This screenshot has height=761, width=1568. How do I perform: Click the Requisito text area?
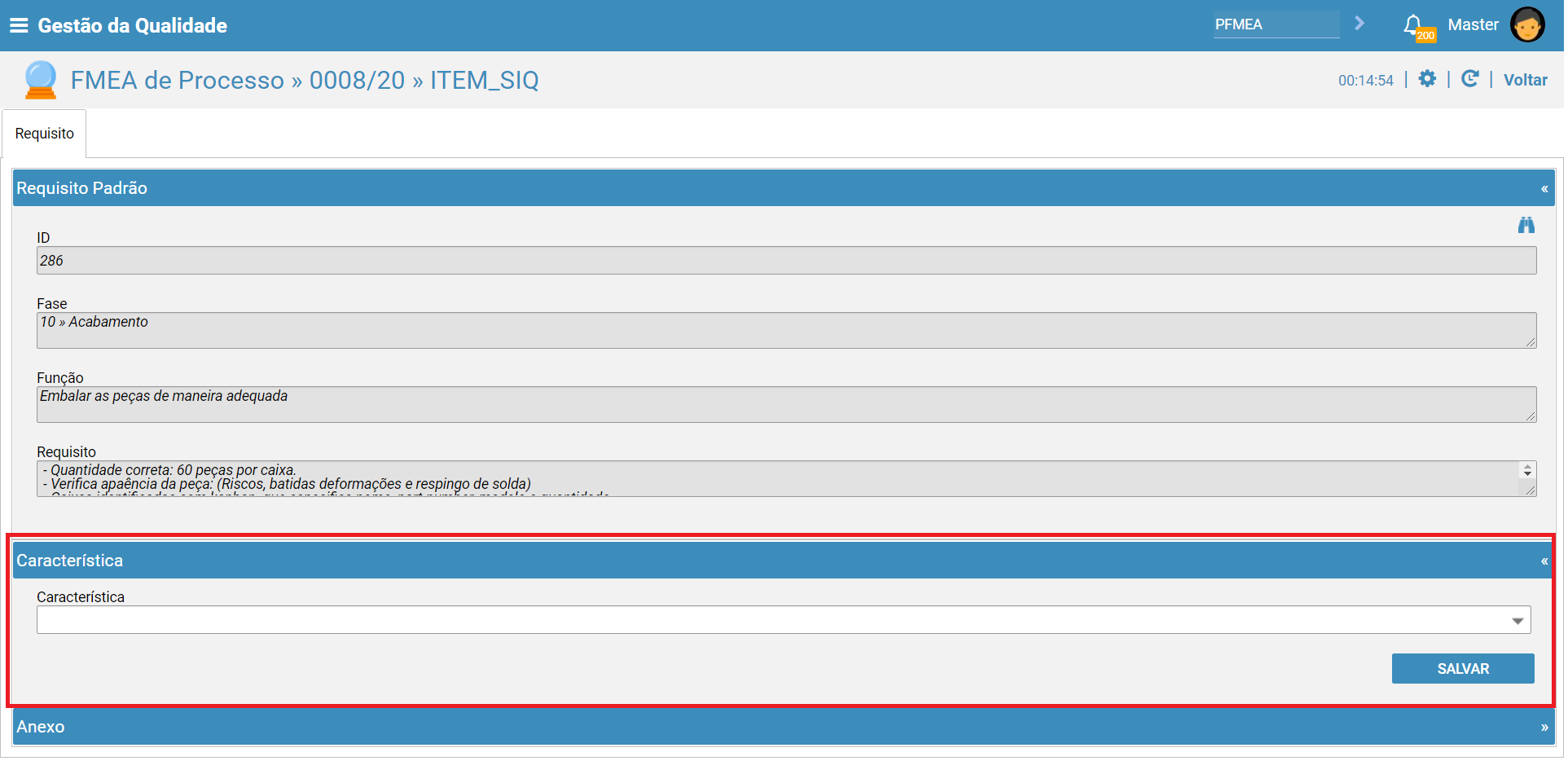[x=788, y=480]
